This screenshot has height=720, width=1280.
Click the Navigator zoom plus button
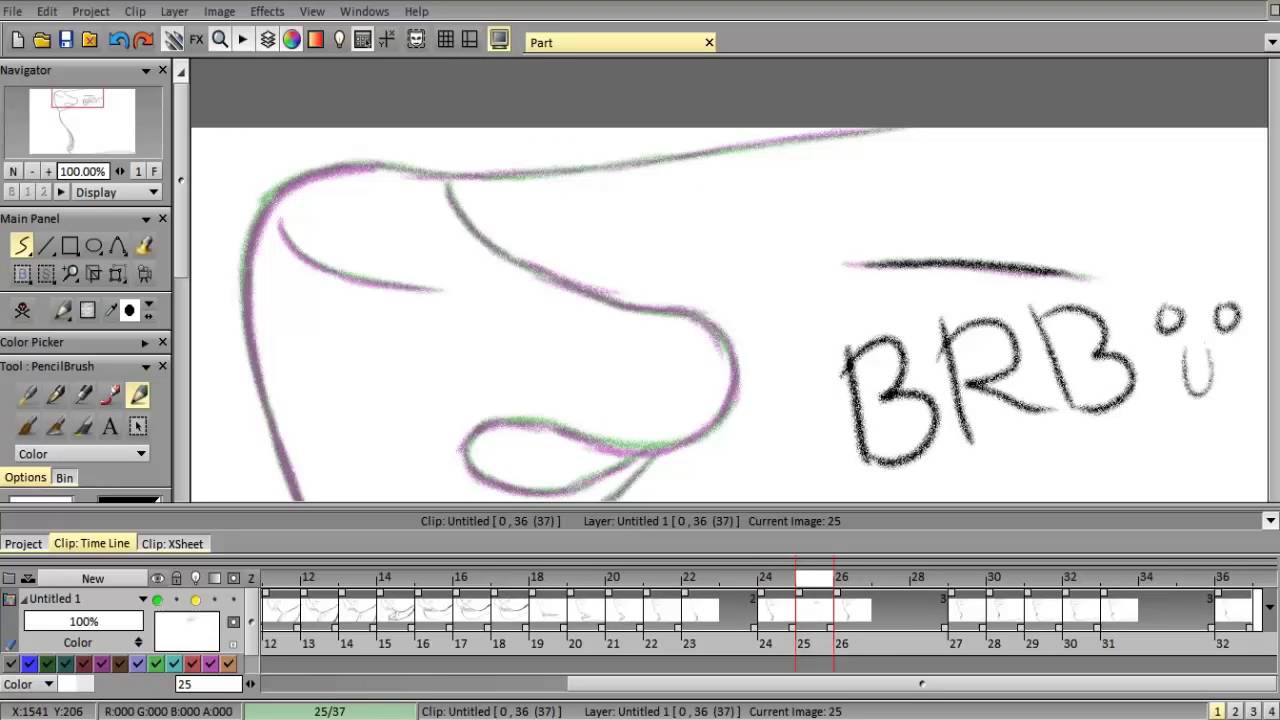(47, 172)
